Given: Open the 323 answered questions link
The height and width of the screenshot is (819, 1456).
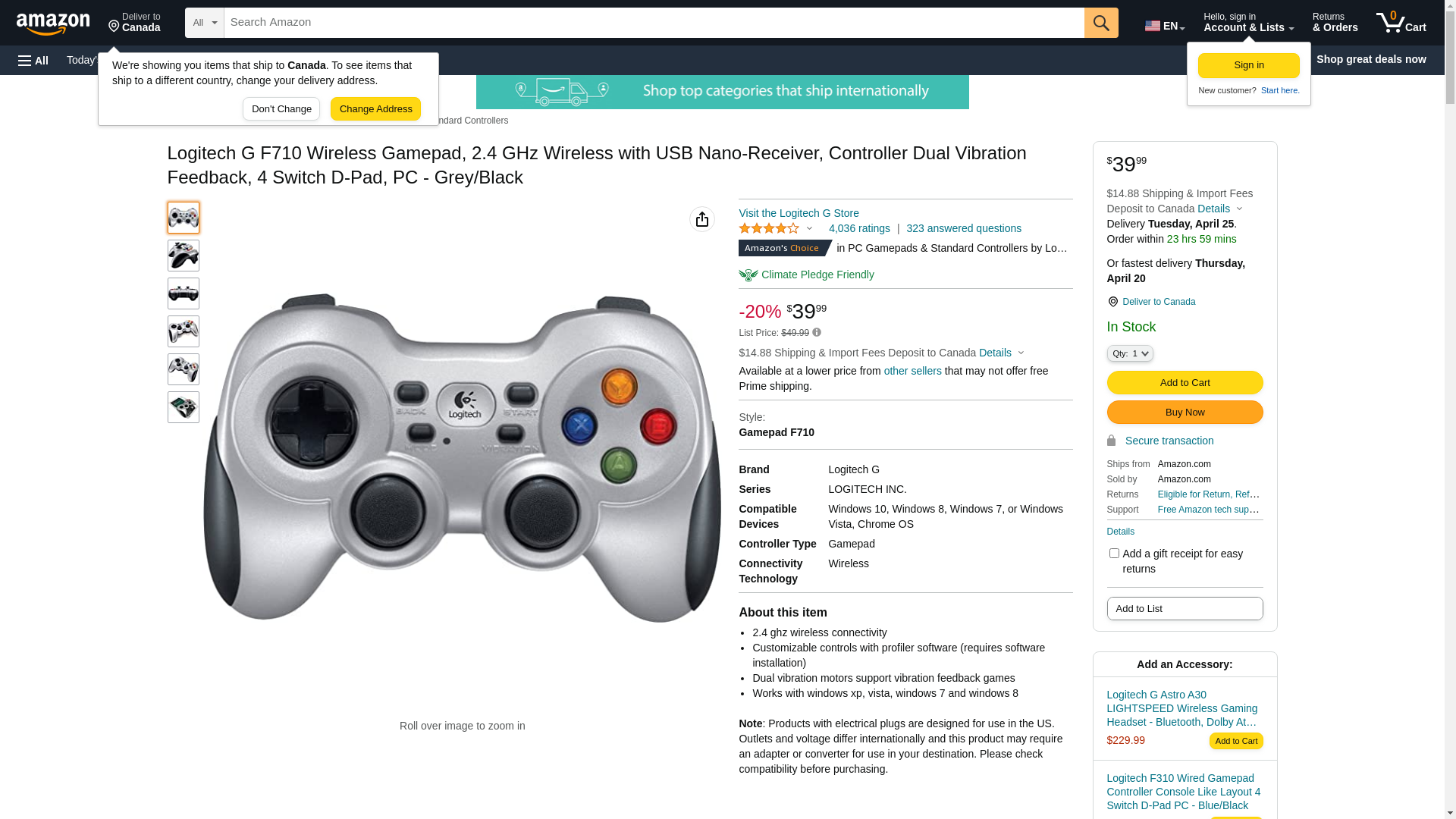Looking at the screenshot, I should (x=963, y=228).
